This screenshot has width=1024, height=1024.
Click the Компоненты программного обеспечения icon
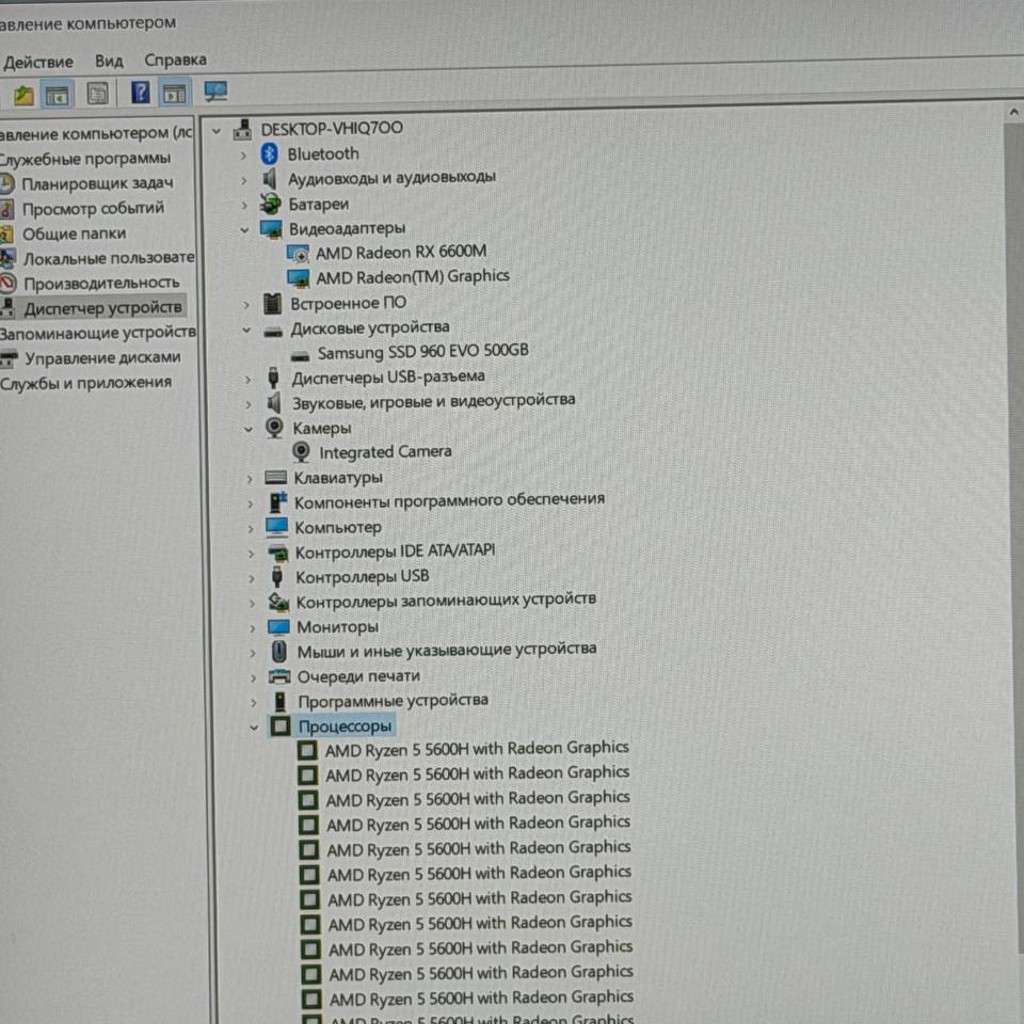point(278,502)
